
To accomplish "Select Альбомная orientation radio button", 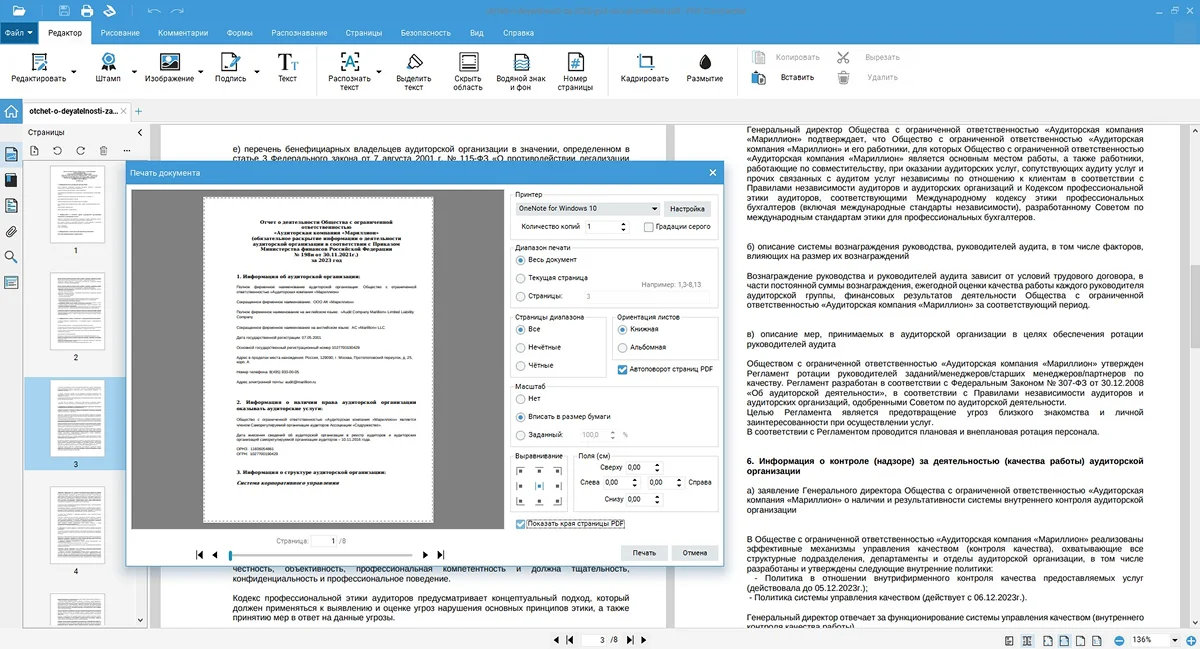I will [623, 347].
